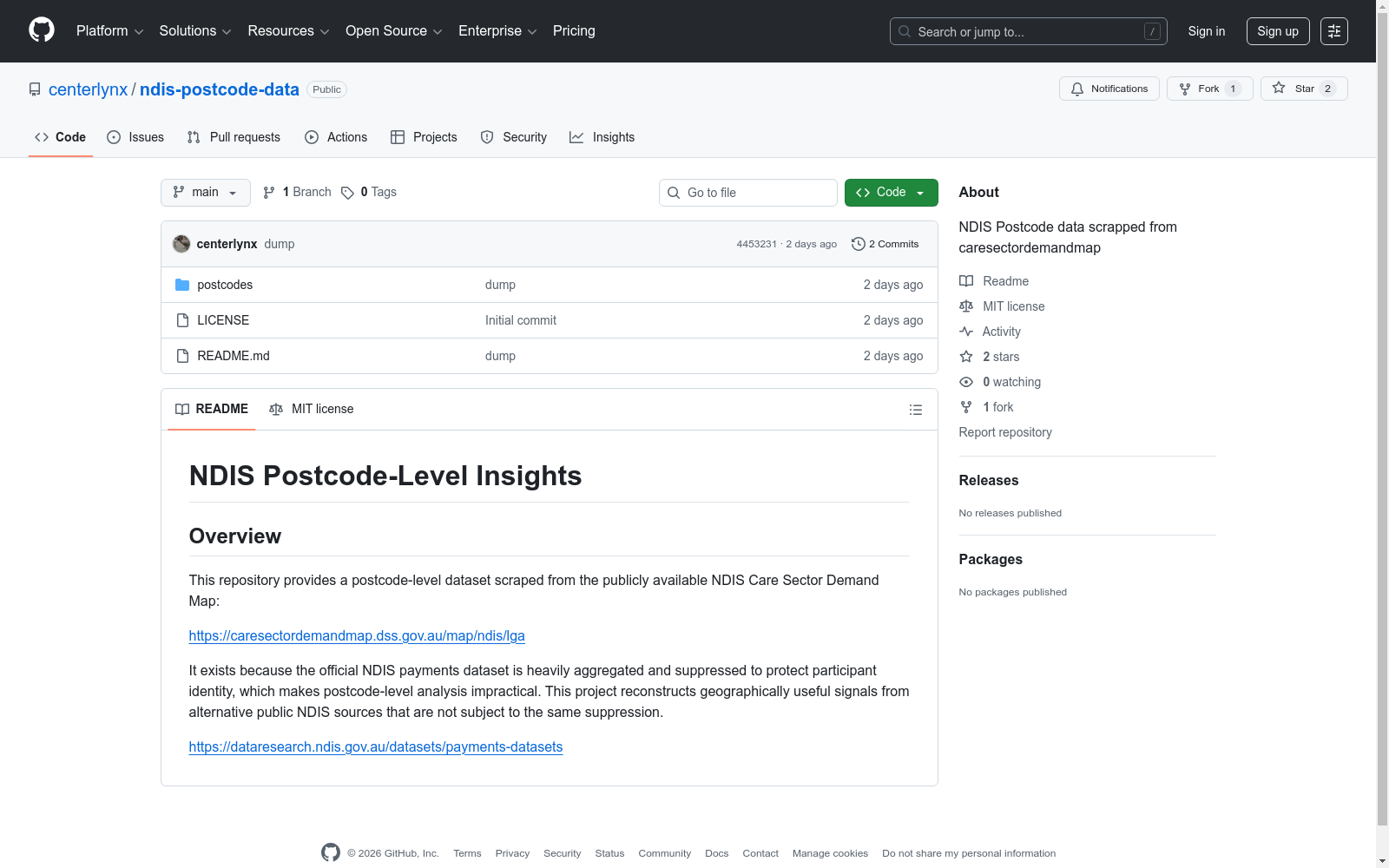Image resolution: width=1389 pixels, height=868 pixels.
Task: Open the centerlynx owner profile link
Action: pos(88,89)
